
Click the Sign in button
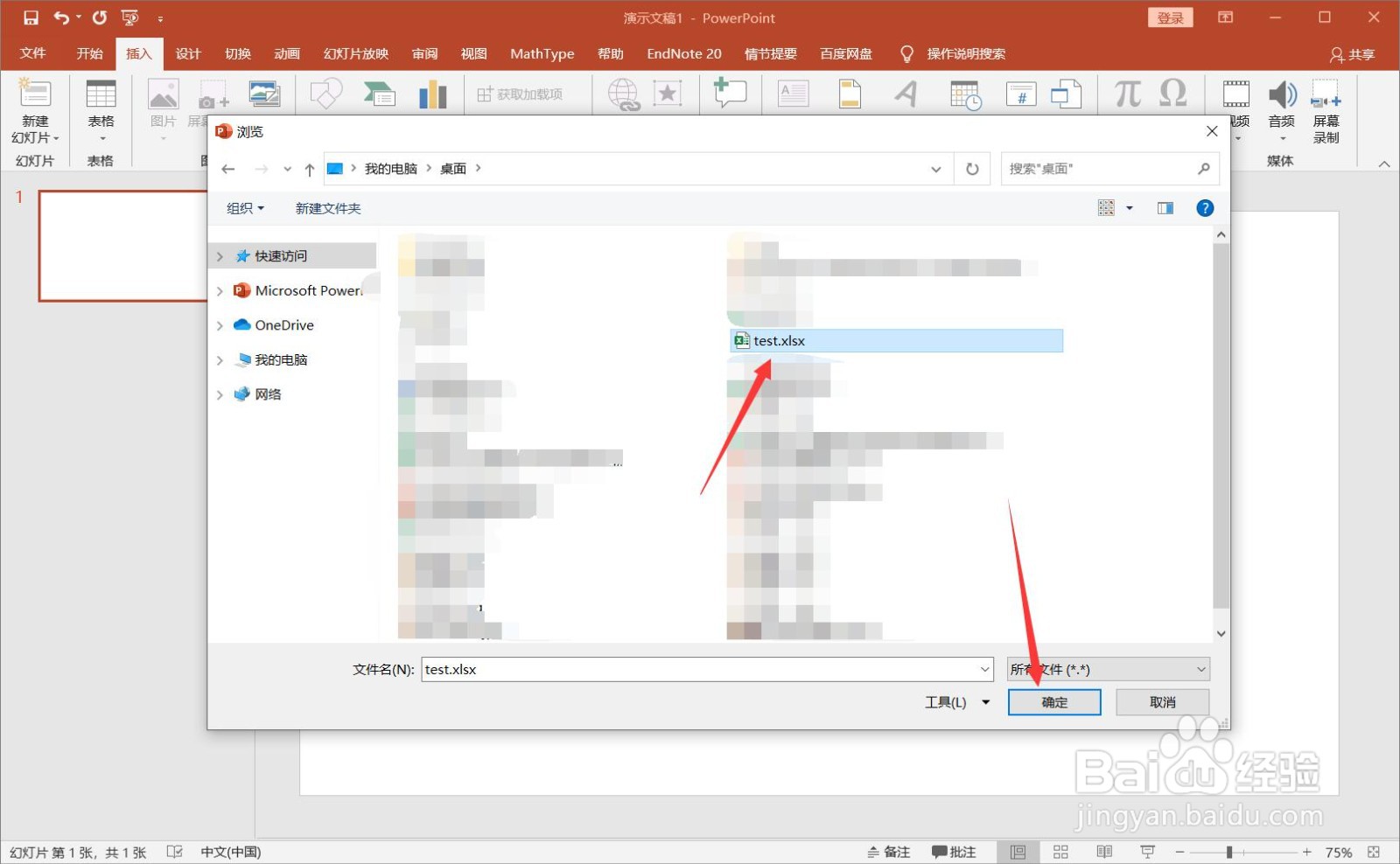[x=1170, y=17]
